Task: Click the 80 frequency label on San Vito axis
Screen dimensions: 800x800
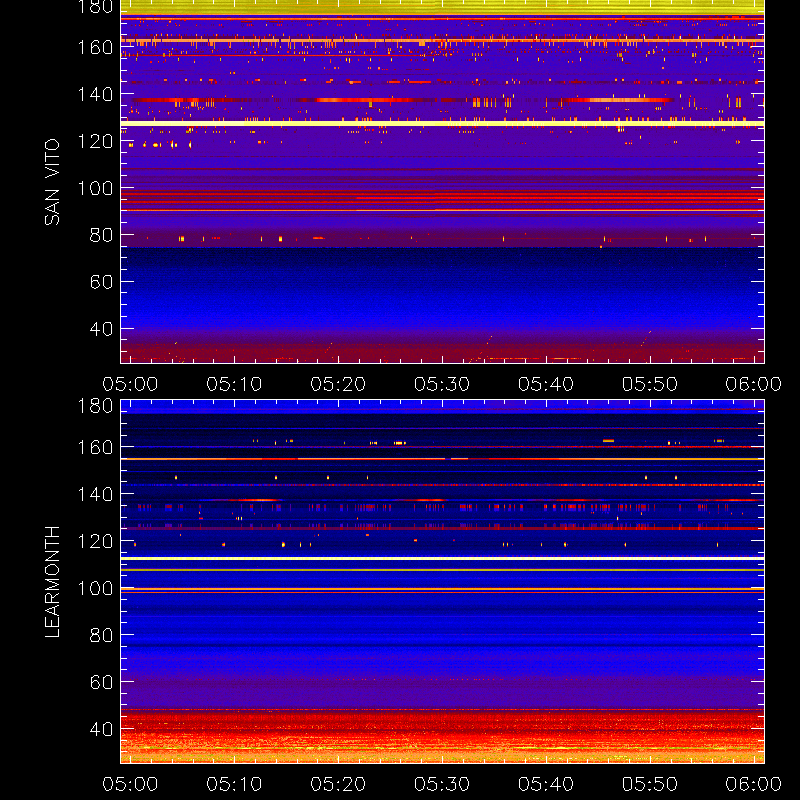Action: (102, 236)
